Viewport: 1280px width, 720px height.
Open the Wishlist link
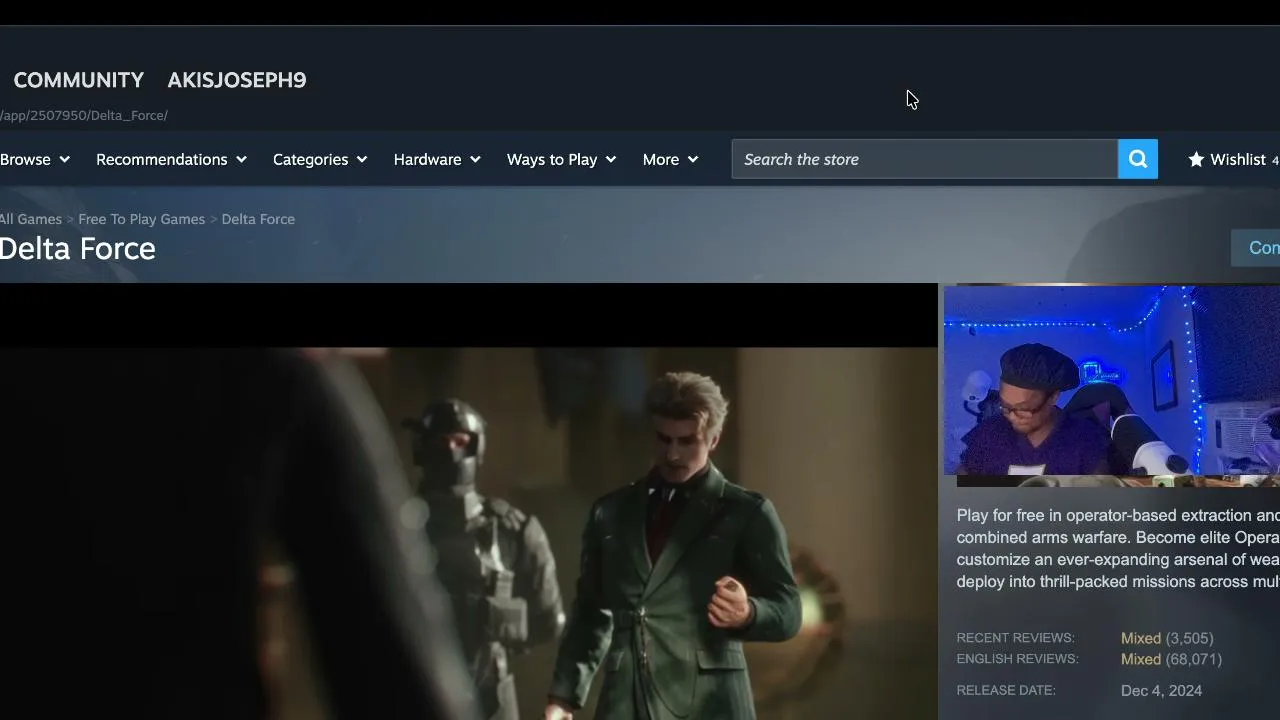tap(1239, 159)
